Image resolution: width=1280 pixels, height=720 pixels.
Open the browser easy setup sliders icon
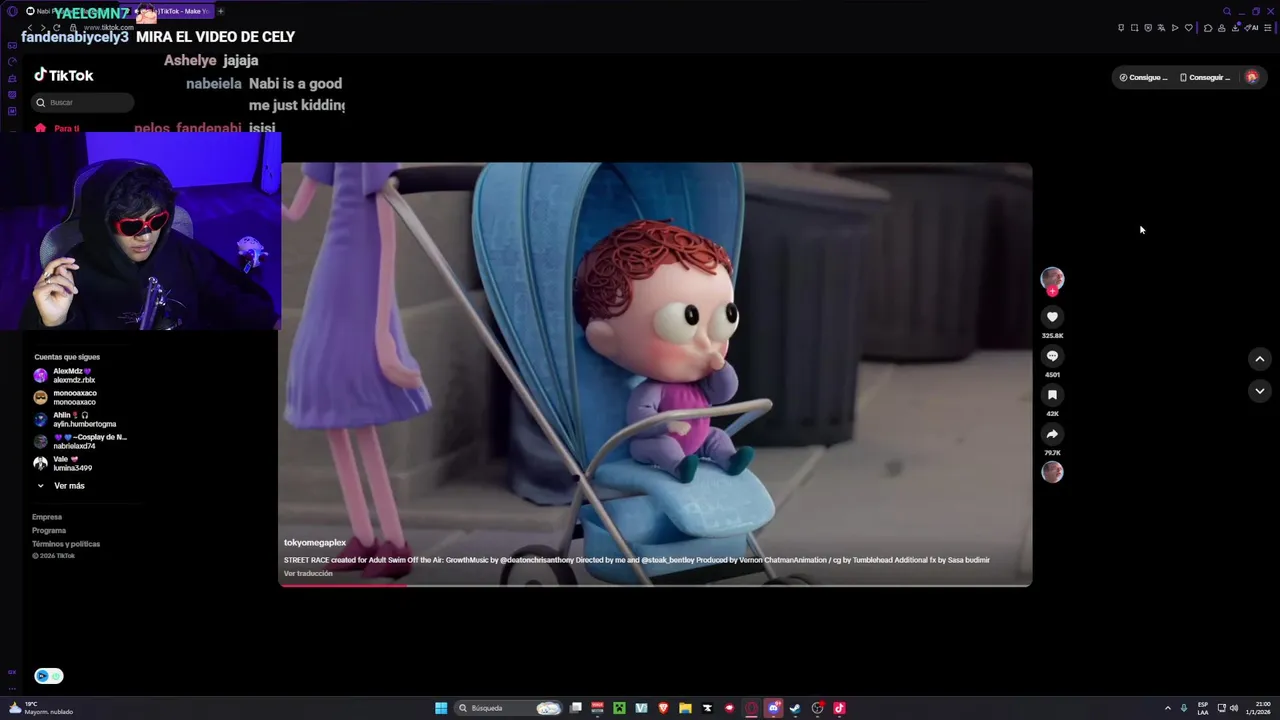(x=1268, y=28)
